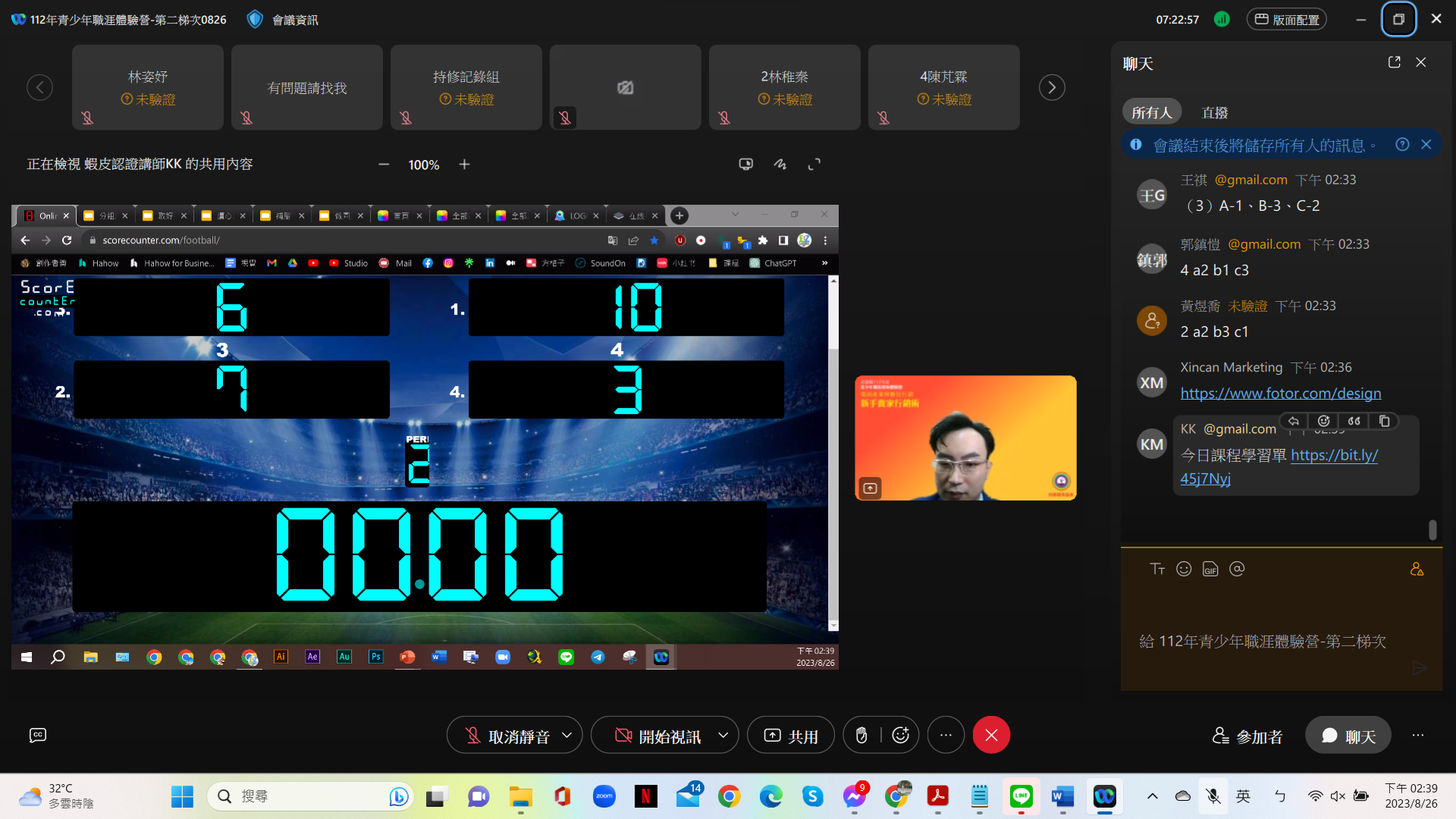Image resolution: width=1456 pixels, height=819 pixels.
Task: Show next participants with right arrow
Action: [x=1051, y=87]
